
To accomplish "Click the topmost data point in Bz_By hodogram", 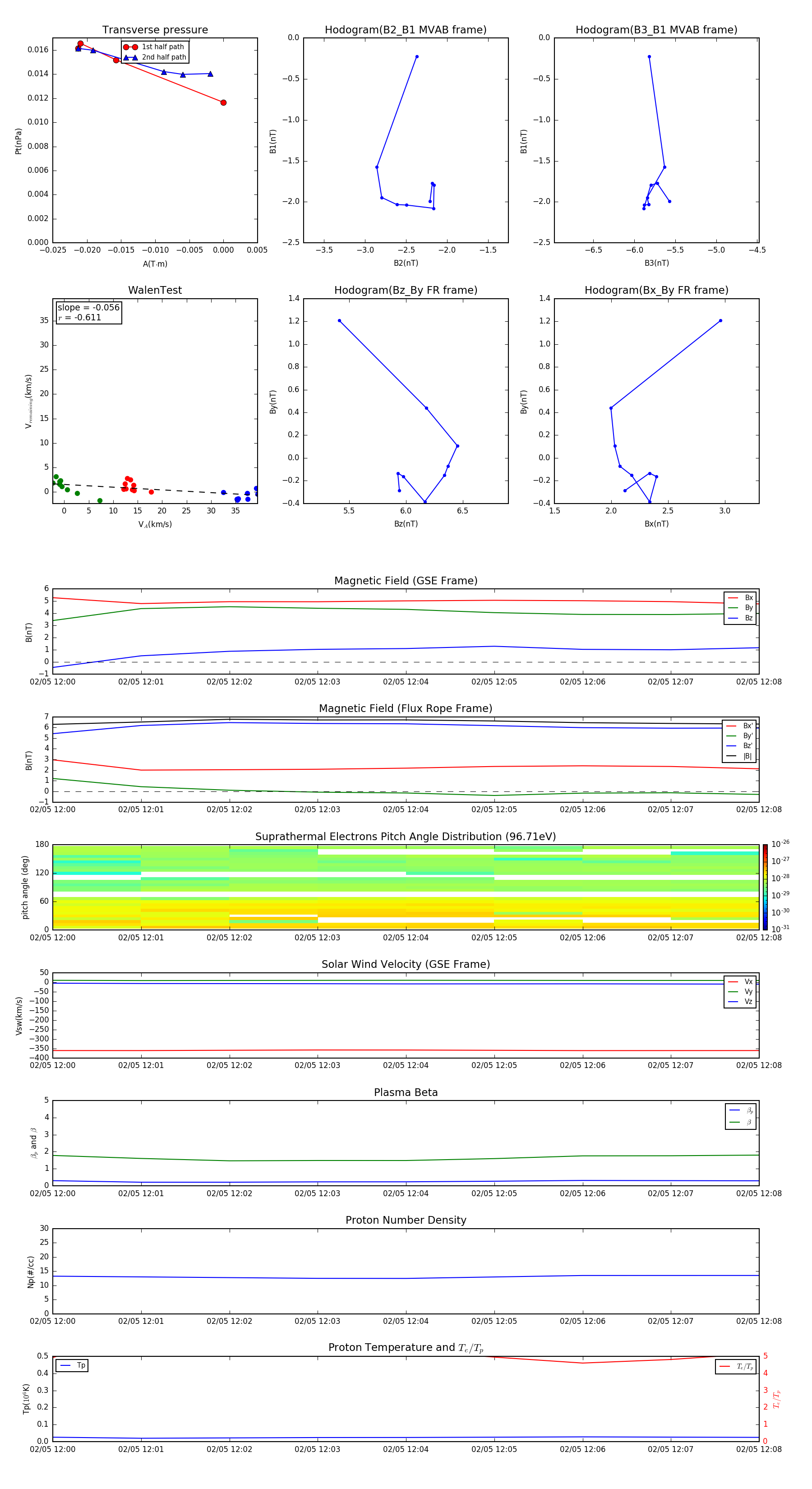I will click(339, 321).
